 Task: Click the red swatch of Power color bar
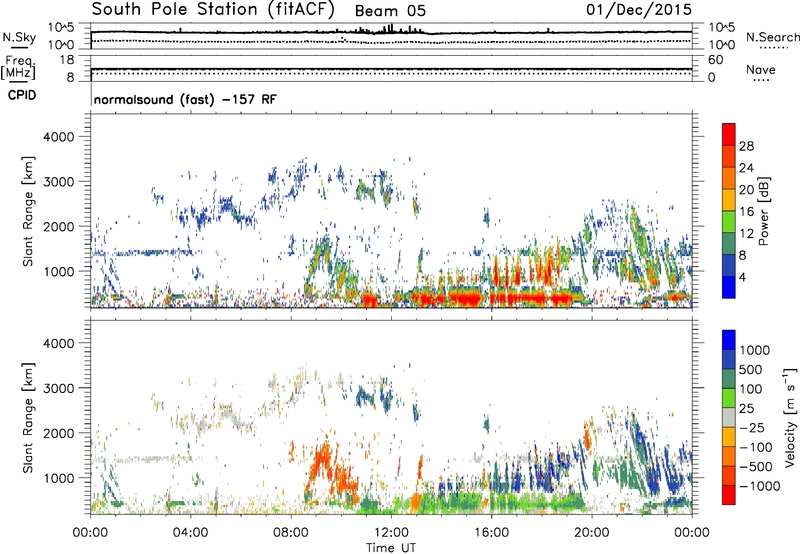coord(729,133)
